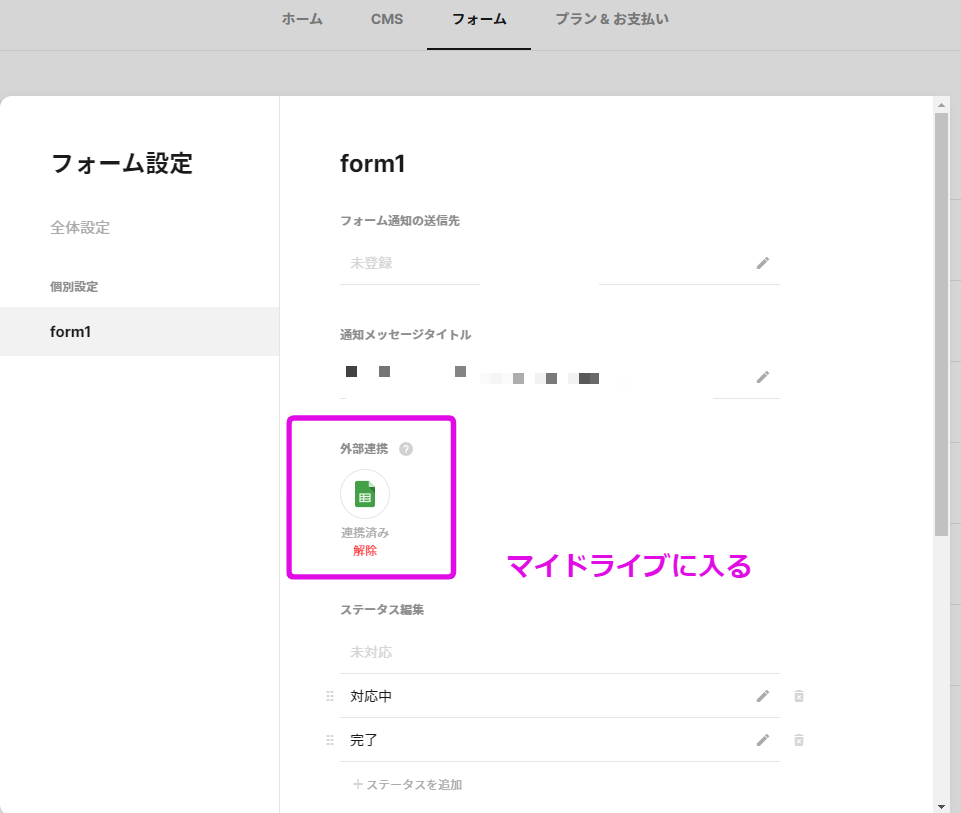Click the vertical scrollbar thumb
The image size is (961, 813).
coord(941,325)
